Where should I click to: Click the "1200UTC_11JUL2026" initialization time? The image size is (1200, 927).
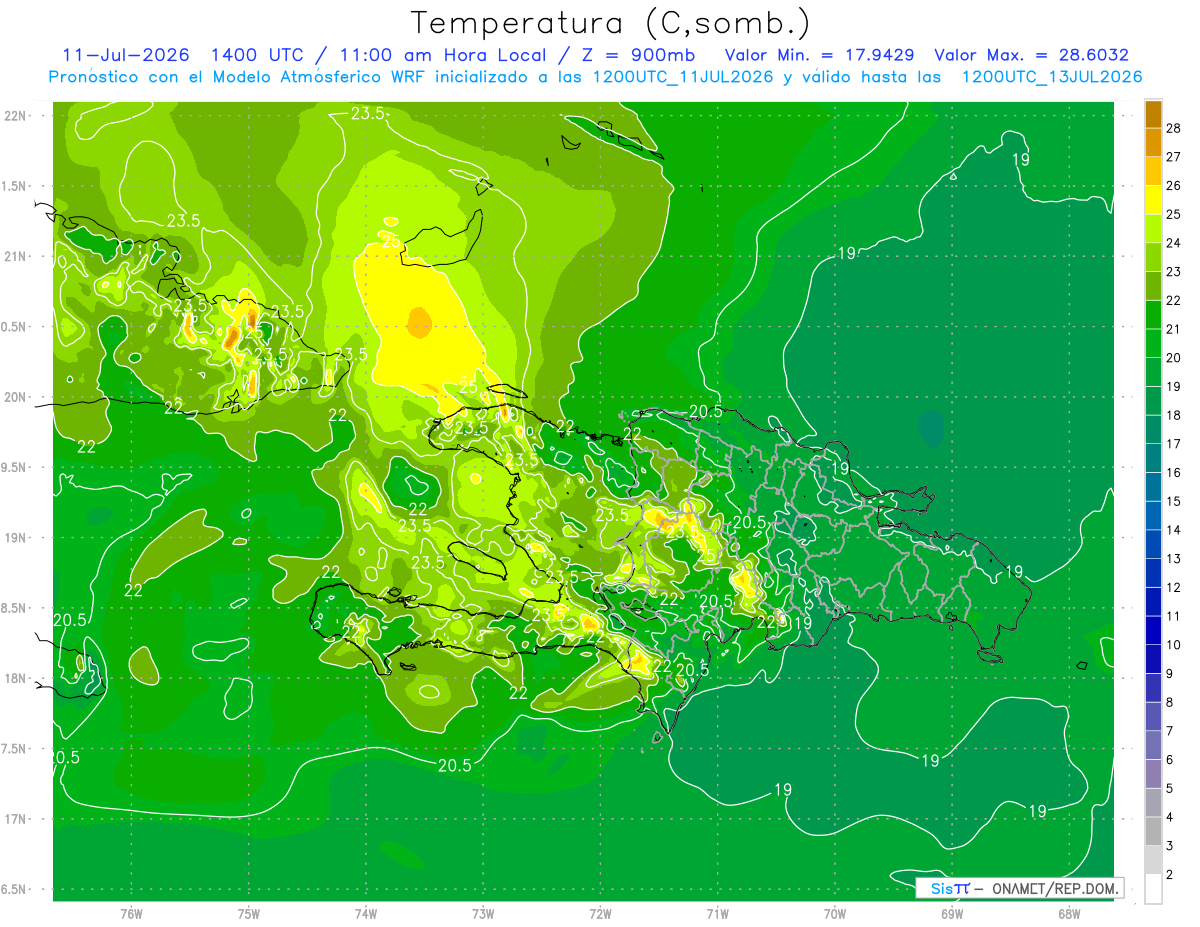pyautogui.click(x=683, y=77)
